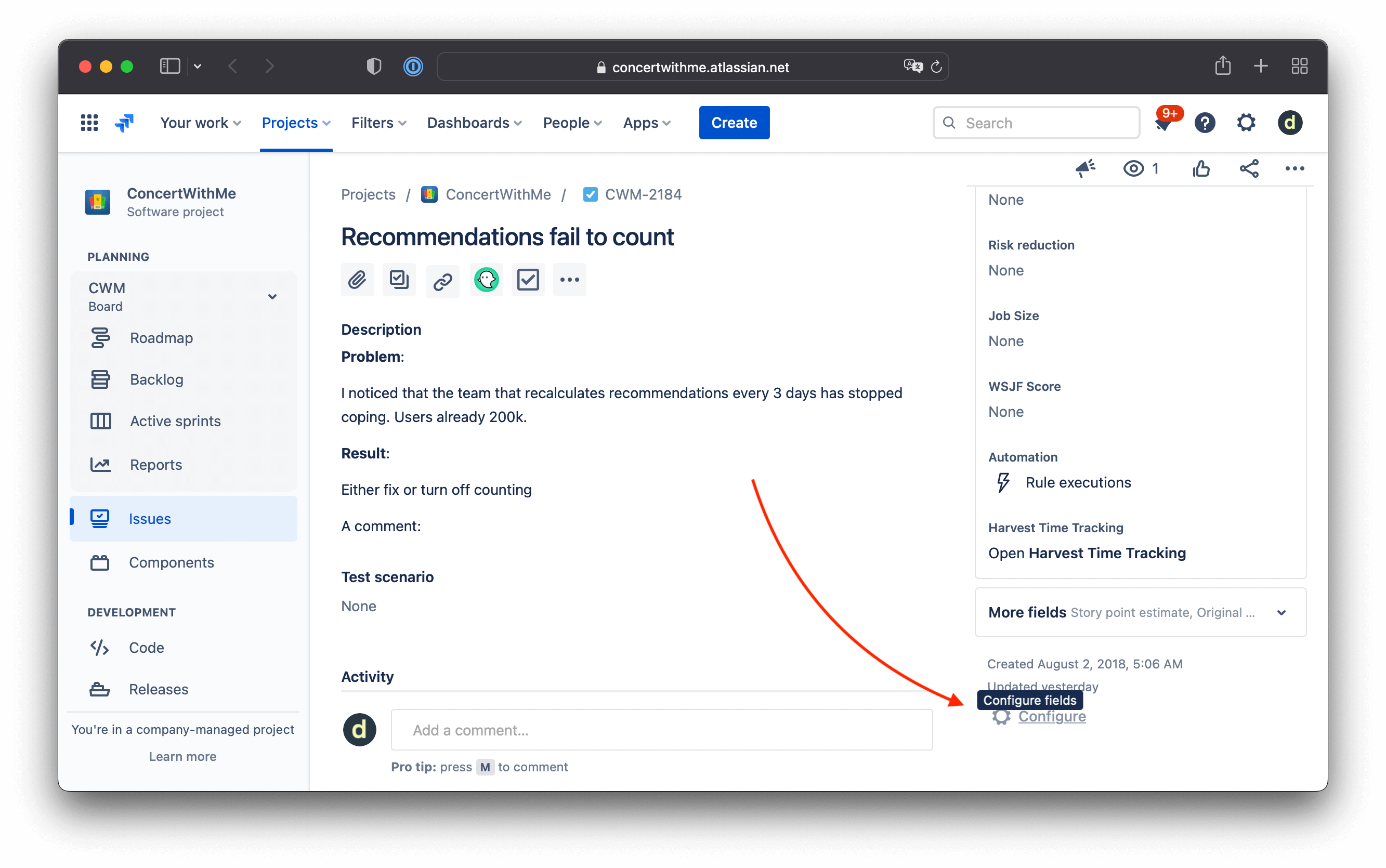Viewport: 1386px width, 868px height.
Task: Open the Atlassian app switcher grid
Action: pyautogui.click(x=89, y=122)
